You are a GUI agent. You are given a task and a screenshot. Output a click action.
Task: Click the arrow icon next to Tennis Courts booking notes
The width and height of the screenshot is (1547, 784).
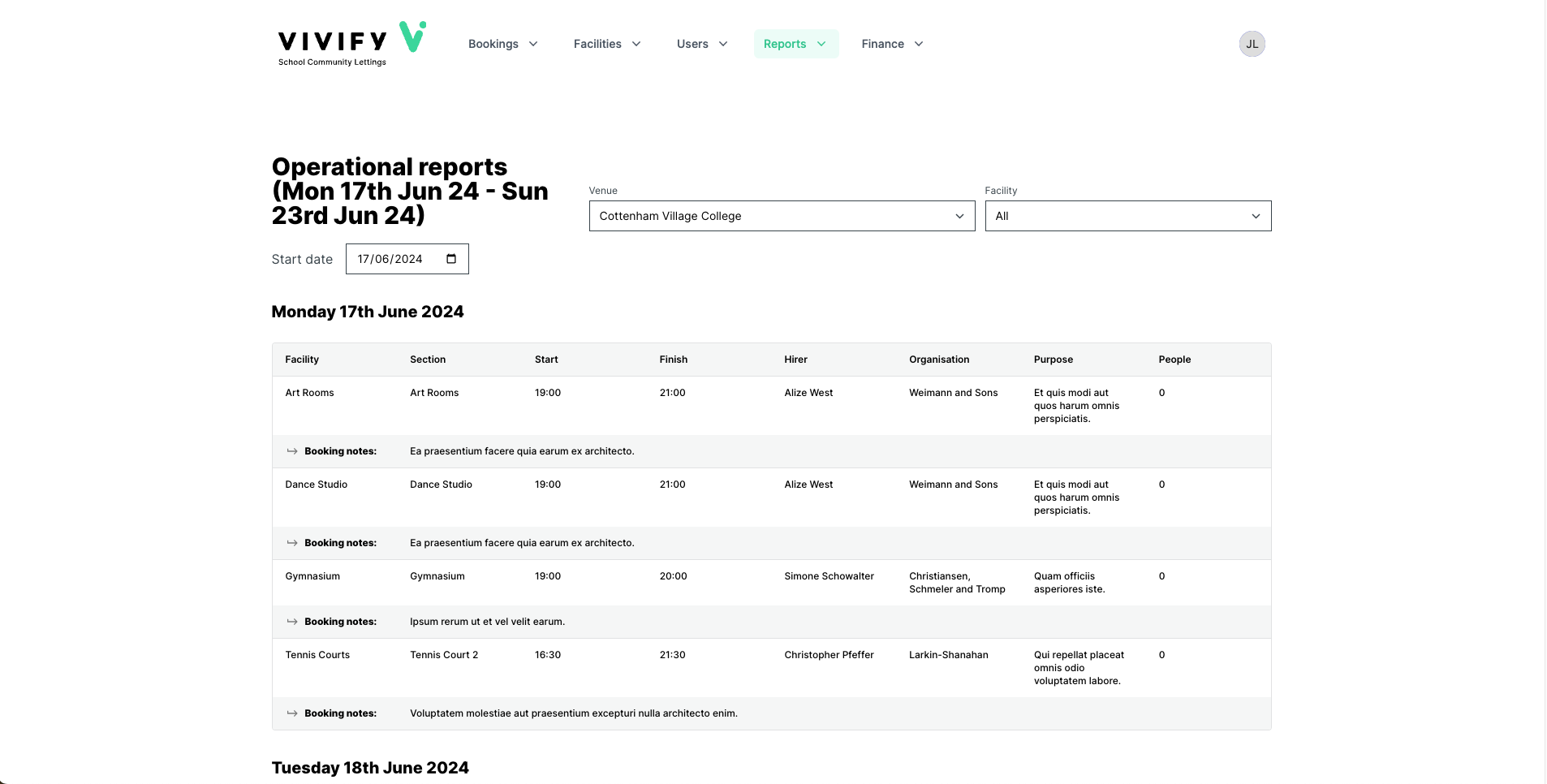(x=291, y=713)
